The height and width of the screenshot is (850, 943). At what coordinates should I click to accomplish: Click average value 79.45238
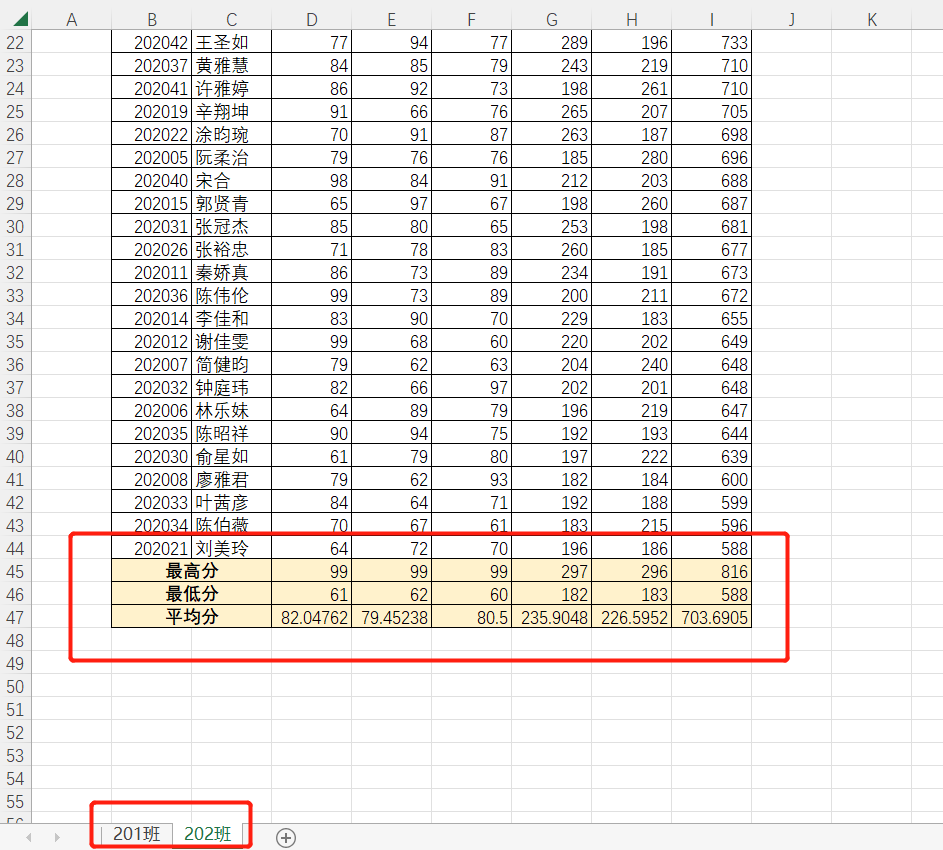392,617
